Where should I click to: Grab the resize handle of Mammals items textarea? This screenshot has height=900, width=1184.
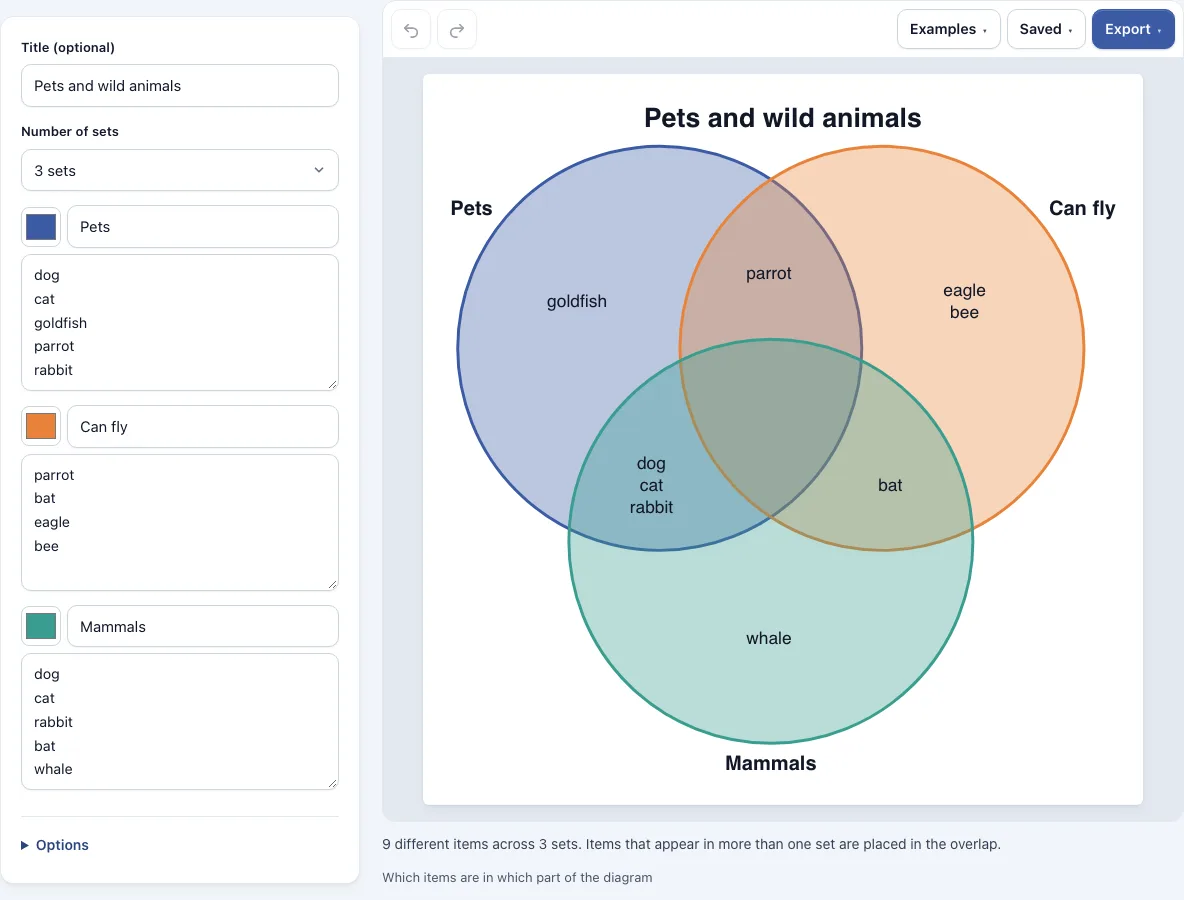pyautogui.click(x=332, y=784)
